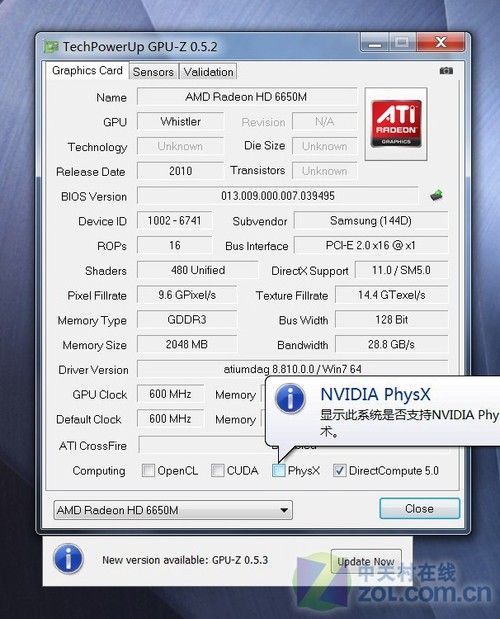Viewport: 500px width, 619px height.
Task: Toggle the CUDA checkbox
Action: pos(217,470)
